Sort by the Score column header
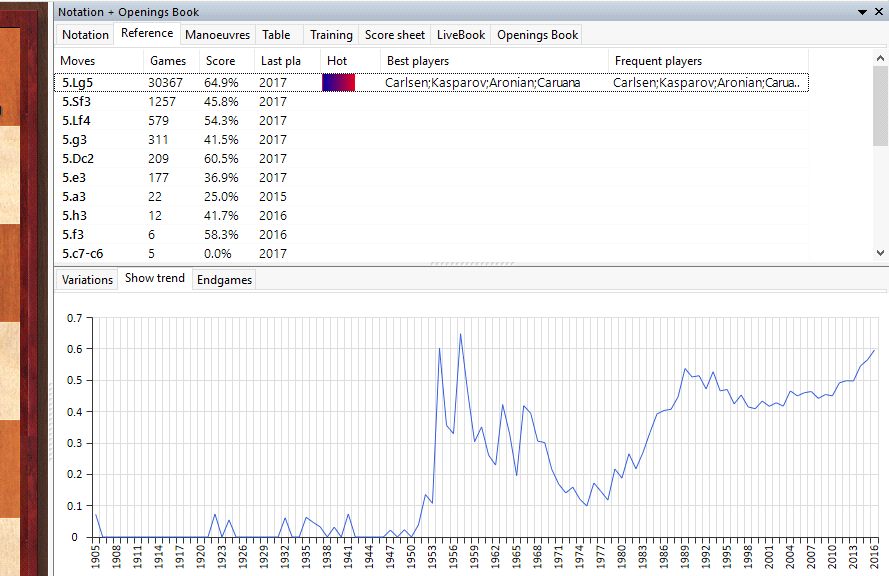Viewport: 889px width, 576px height. (x=221, y=62)
